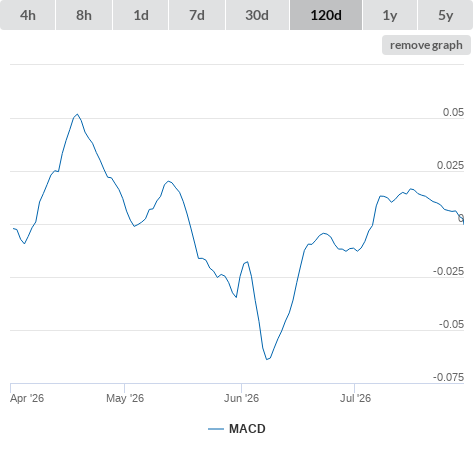Select the active 120d tab
Viewport: 474px width, 455px height.
326,15
